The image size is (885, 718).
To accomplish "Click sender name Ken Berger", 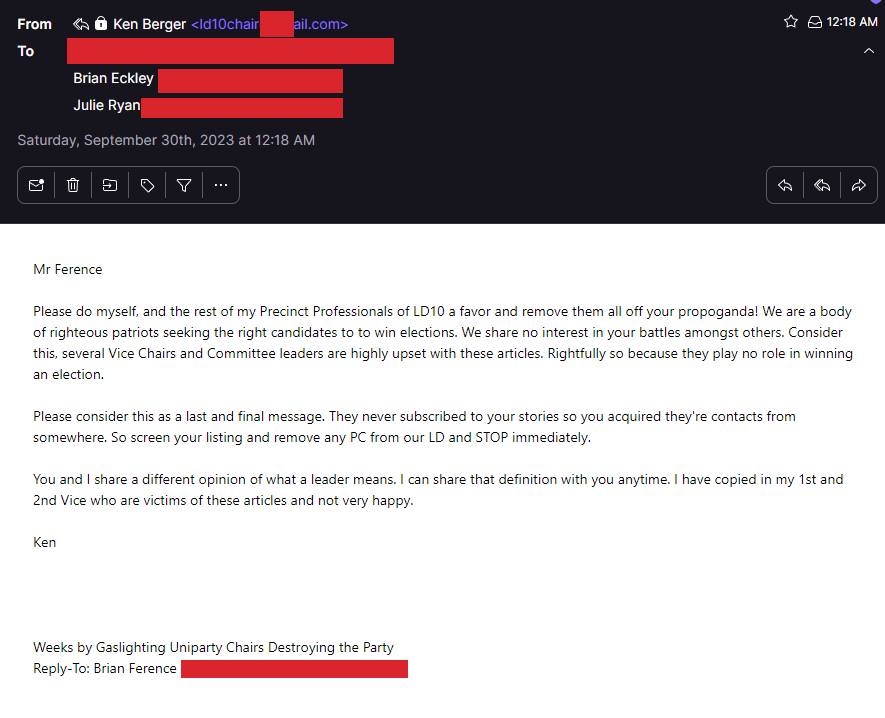I will tap(150, 24).
